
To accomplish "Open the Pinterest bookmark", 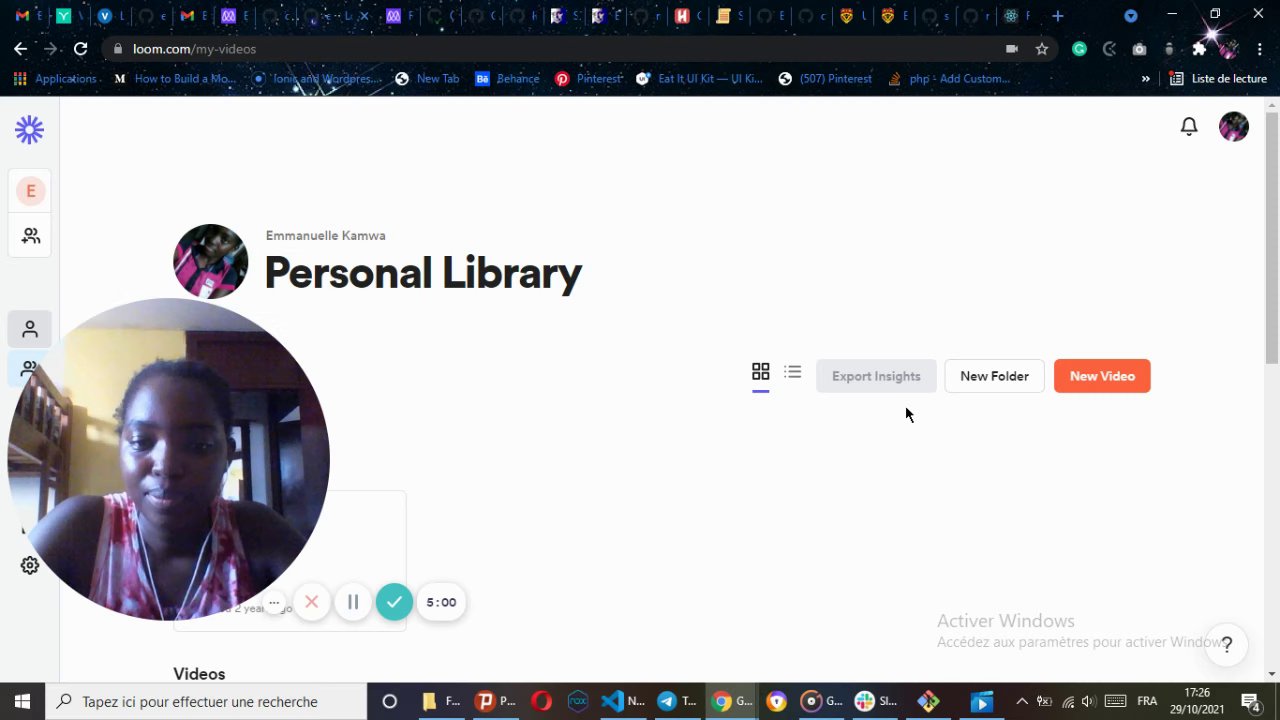I will click(x=588, y=78).
